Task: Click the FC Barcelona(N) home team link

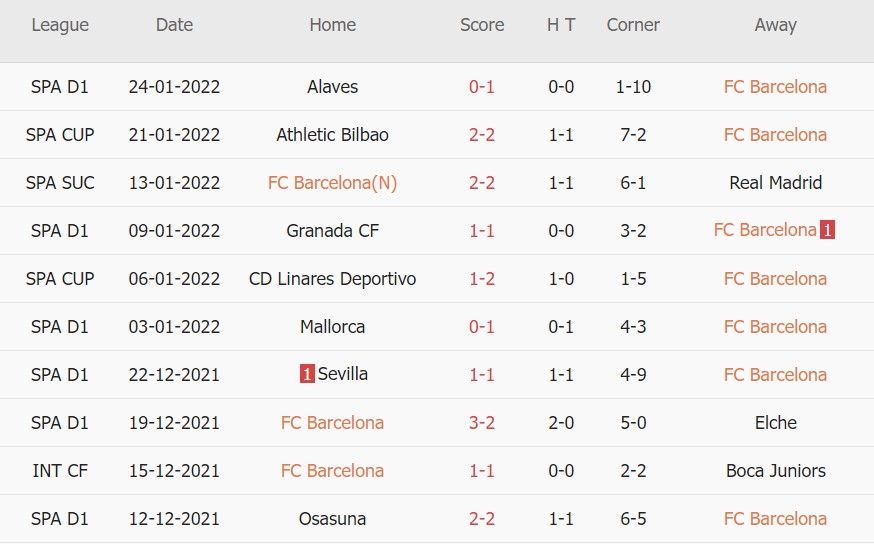Action: pos(333,183)
